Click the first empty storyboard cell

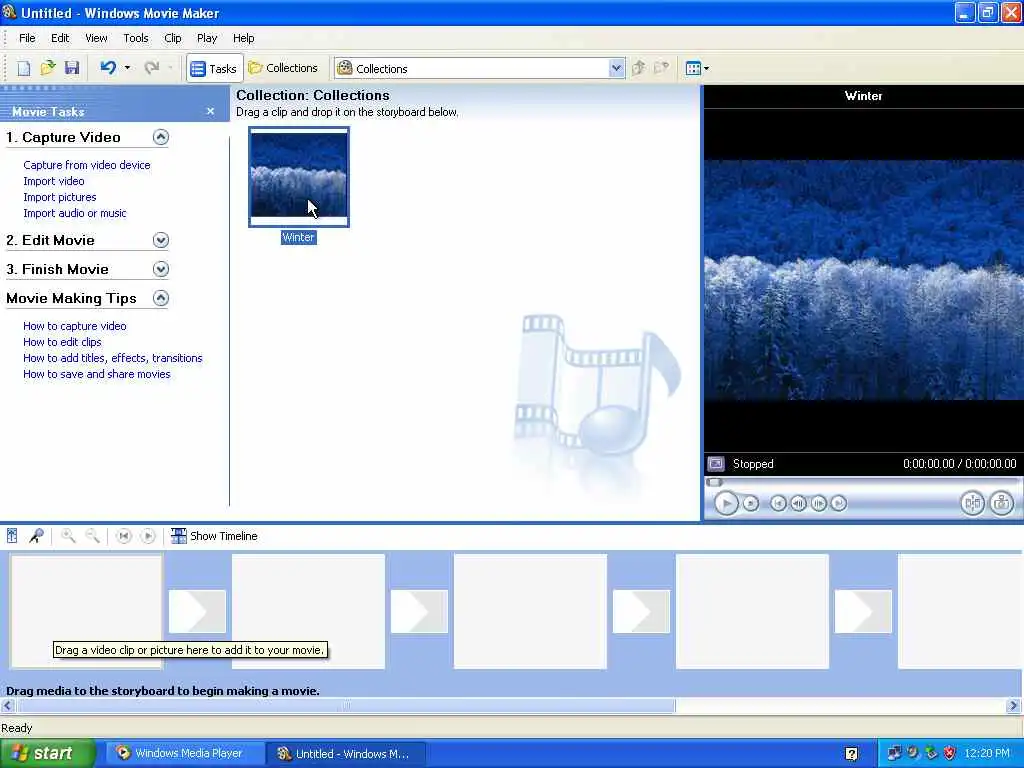click(x=86, y=611)
